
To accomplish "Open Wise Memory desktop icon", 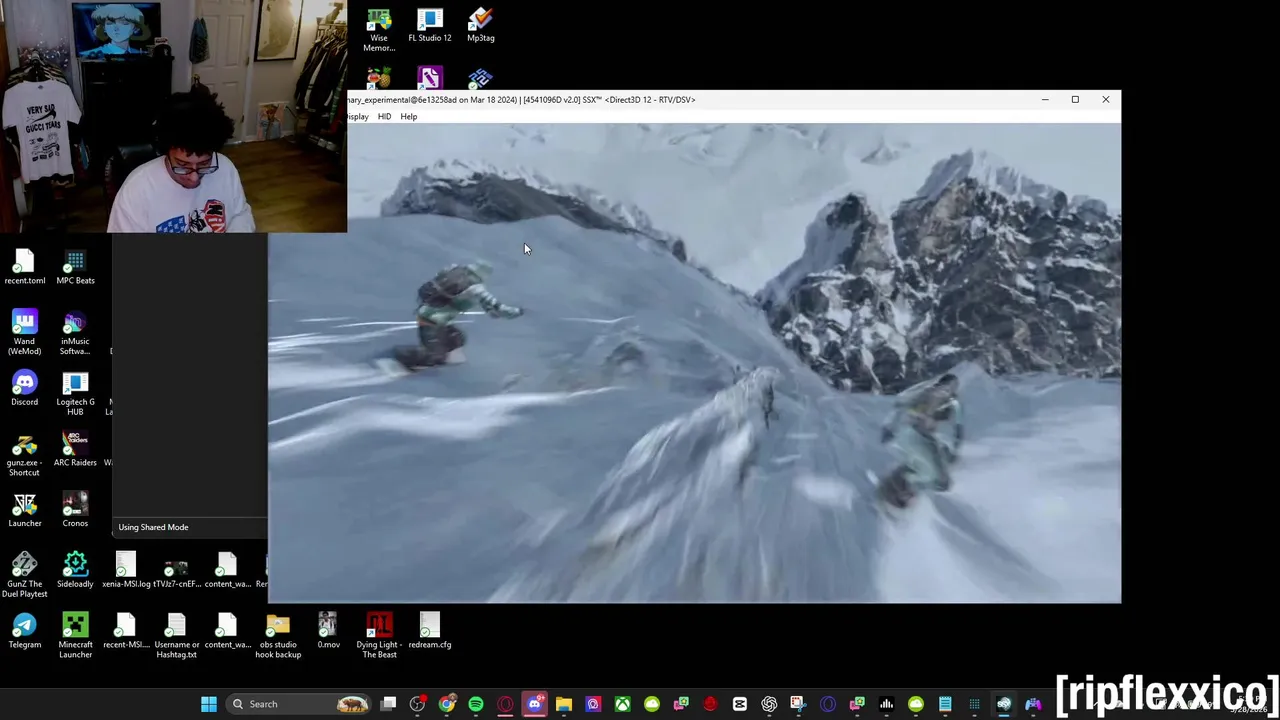I will [x=379, y=31].
